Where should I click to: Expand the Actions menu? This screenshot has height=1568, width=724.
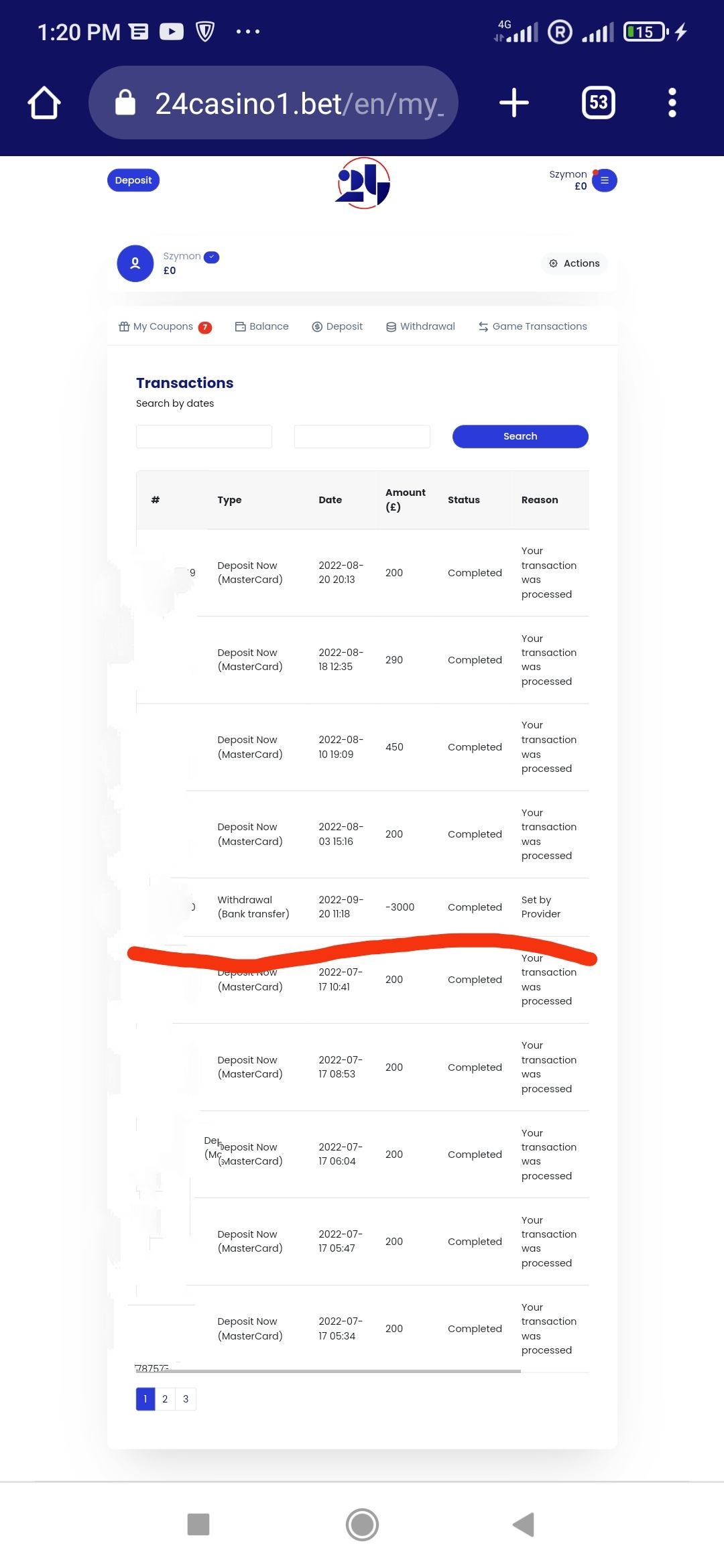tap(575, 263)
